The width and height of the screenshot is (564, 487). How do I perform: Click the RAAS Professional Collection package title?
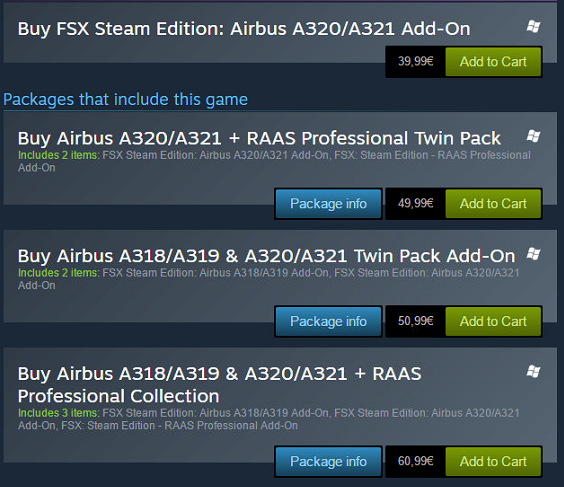click(x=219, y=384)
